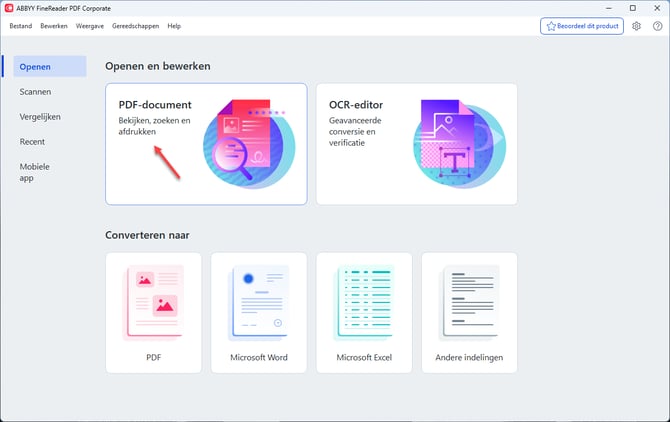Open the Bestand menu
670x422 pixels.
coord(21,26)
